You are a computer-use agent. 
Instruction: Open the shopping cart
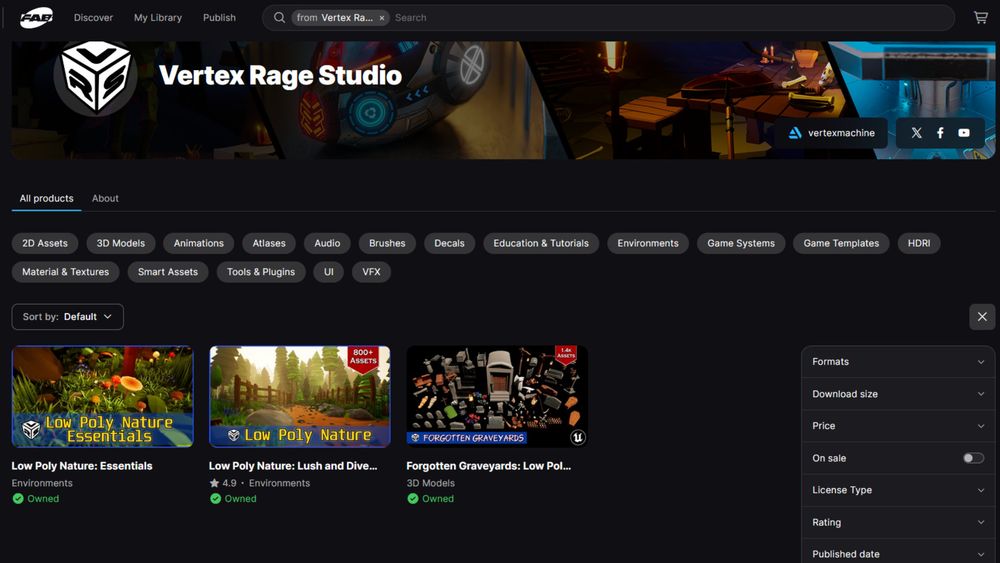(981, 18)
